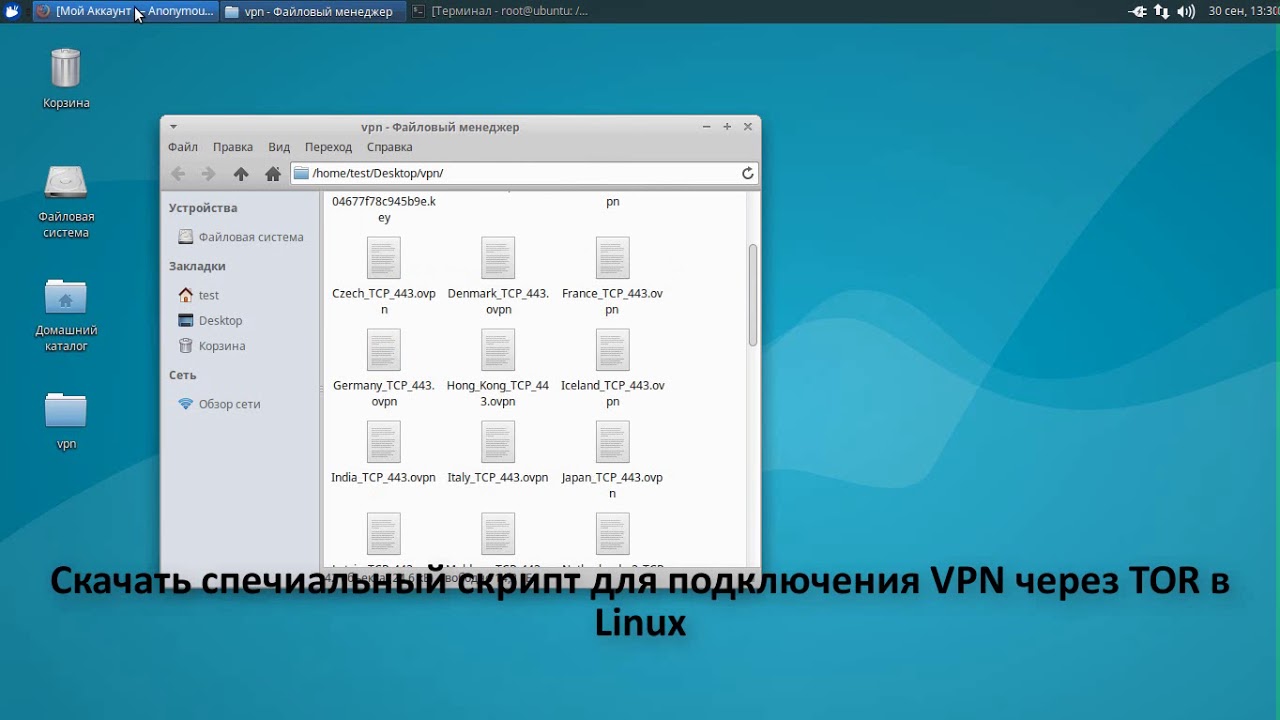Viewport: 1280px width, 720px height.
Task: Click the file list vertical scrollbar
Action: (x=752, y=295)
